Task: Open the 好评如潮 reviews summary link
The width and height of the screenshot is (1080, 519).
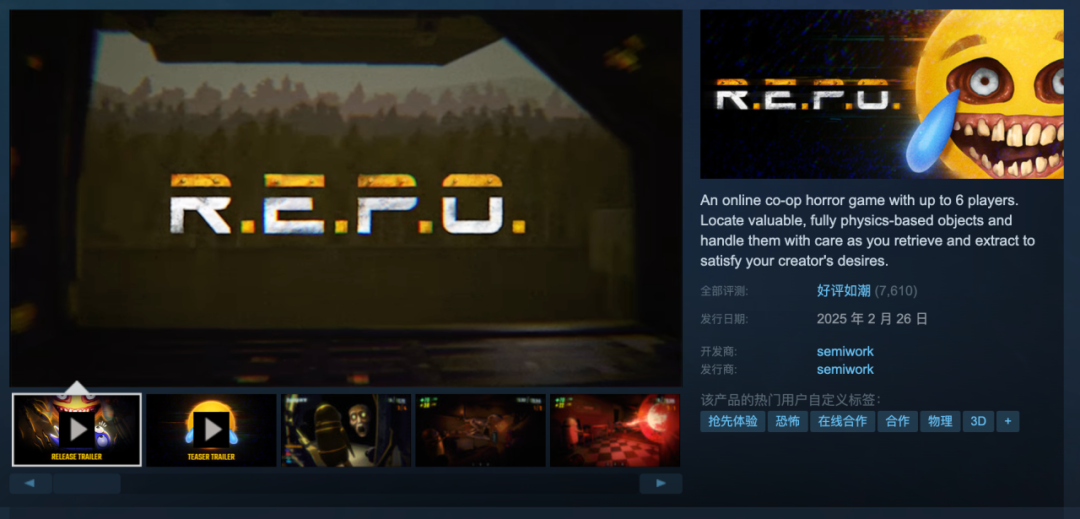Action: tap(844, 290)
